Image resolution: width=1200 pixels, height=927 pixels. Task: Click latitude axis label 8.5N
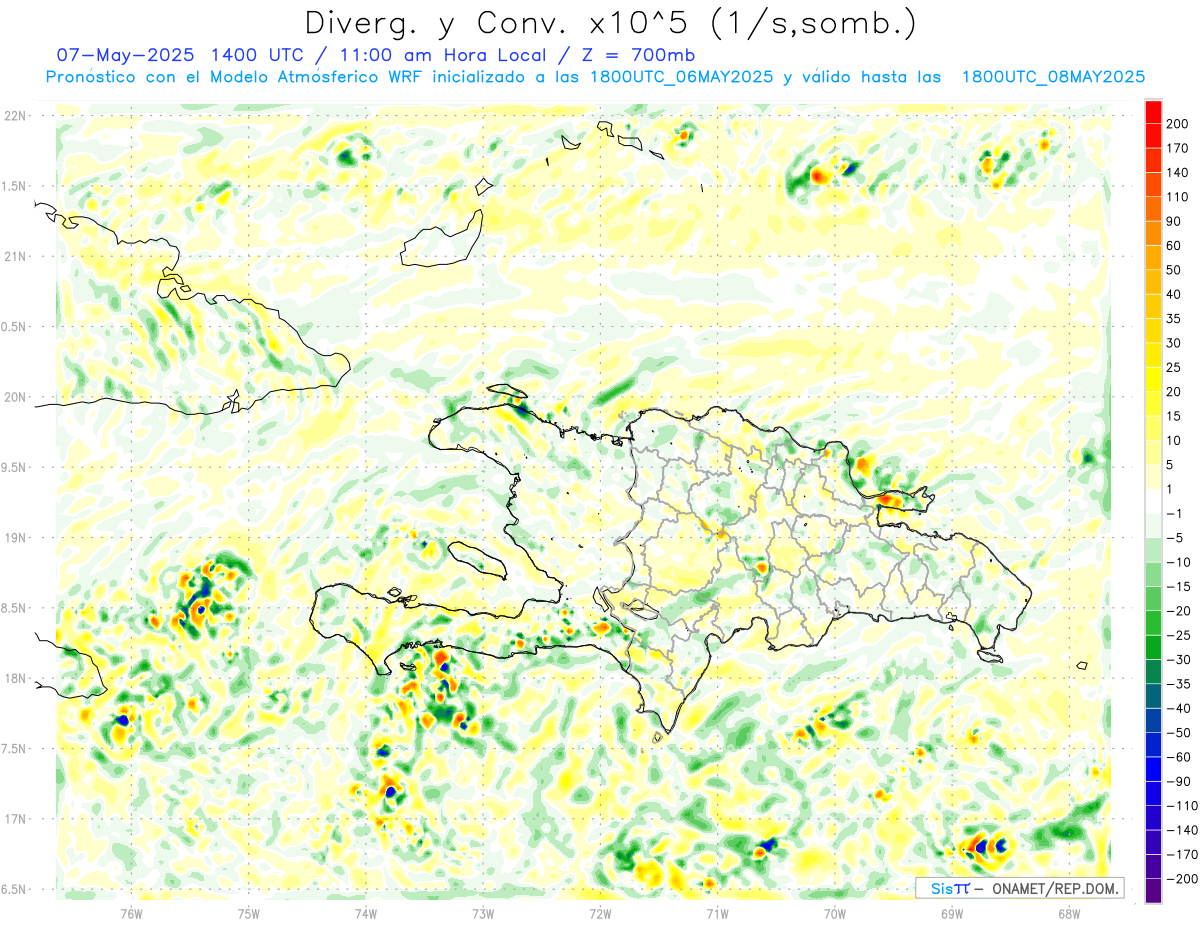point(15,608)
